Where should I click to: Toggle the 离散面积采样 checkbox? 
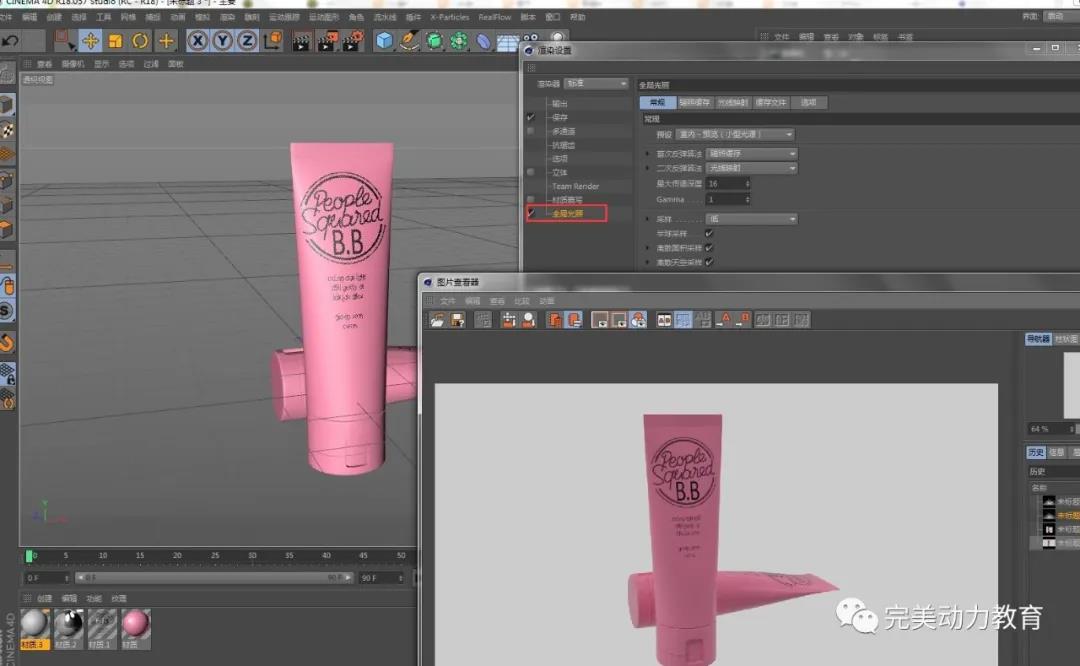(x=709, y=247)
